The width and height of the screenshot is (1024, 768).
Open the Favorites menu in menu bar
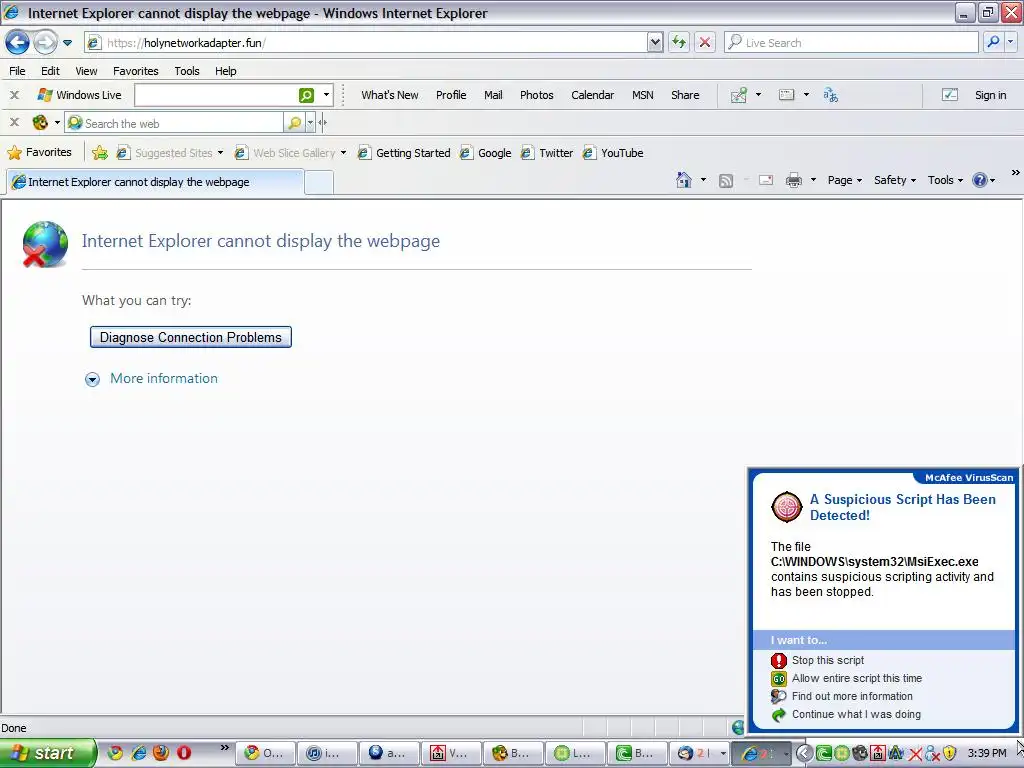point(136,71)
